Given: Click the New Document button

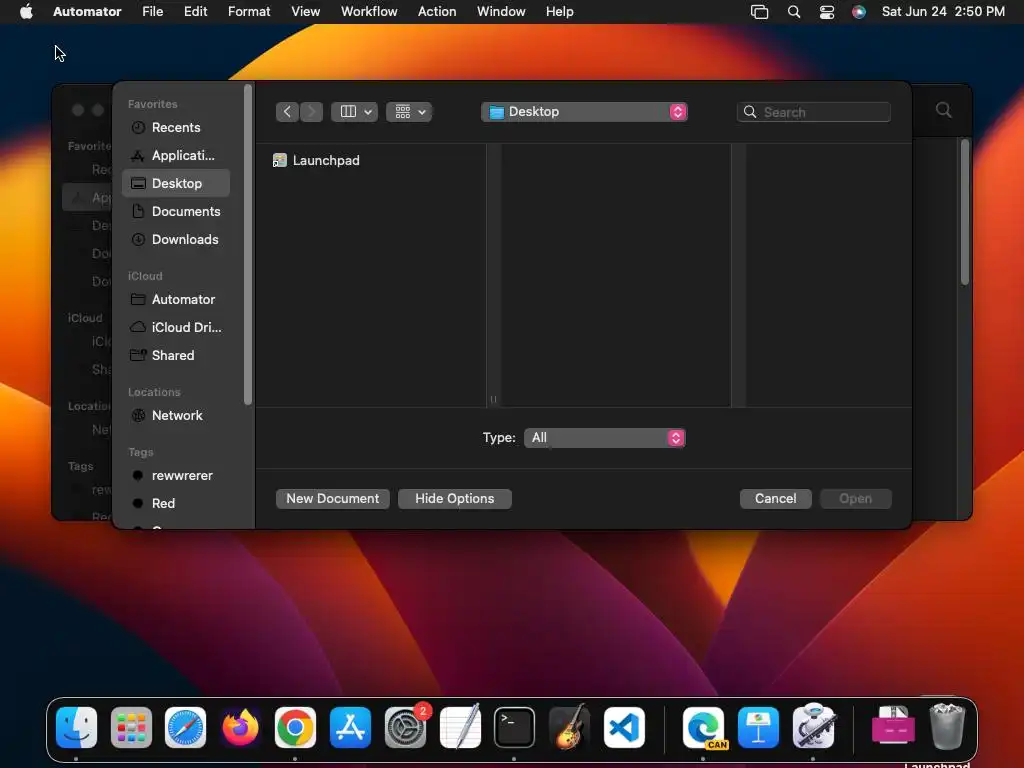Looking at the screenshot, I should 332,498.
